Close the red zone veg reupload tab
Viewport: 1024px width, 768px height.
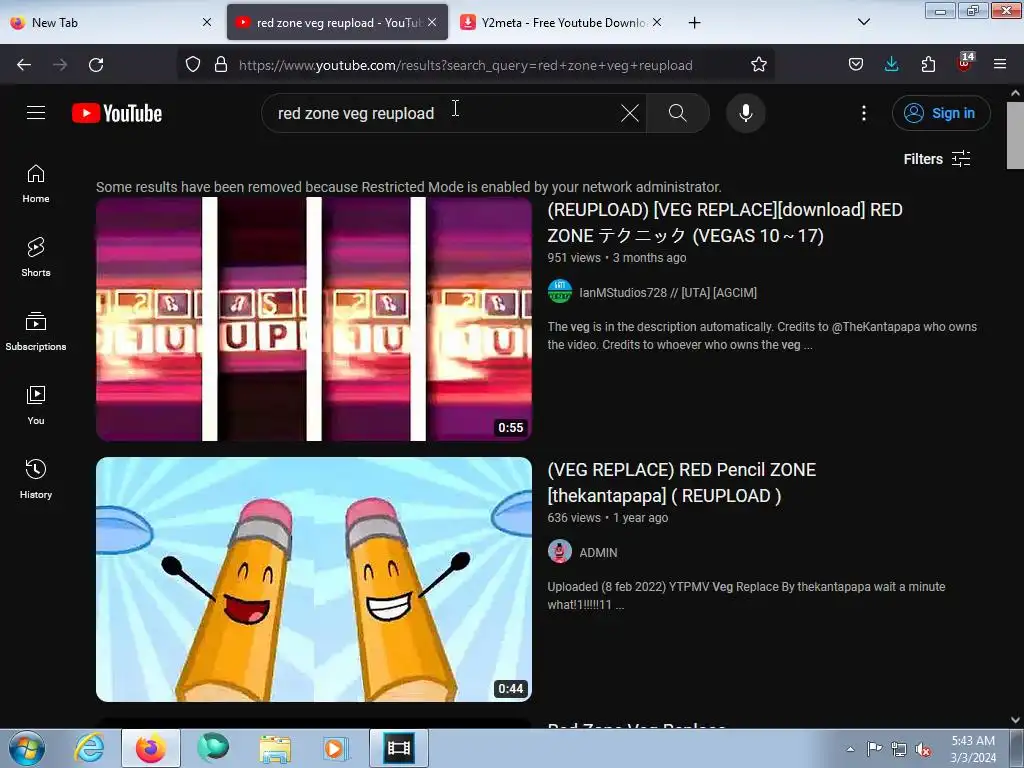(432, 22)
